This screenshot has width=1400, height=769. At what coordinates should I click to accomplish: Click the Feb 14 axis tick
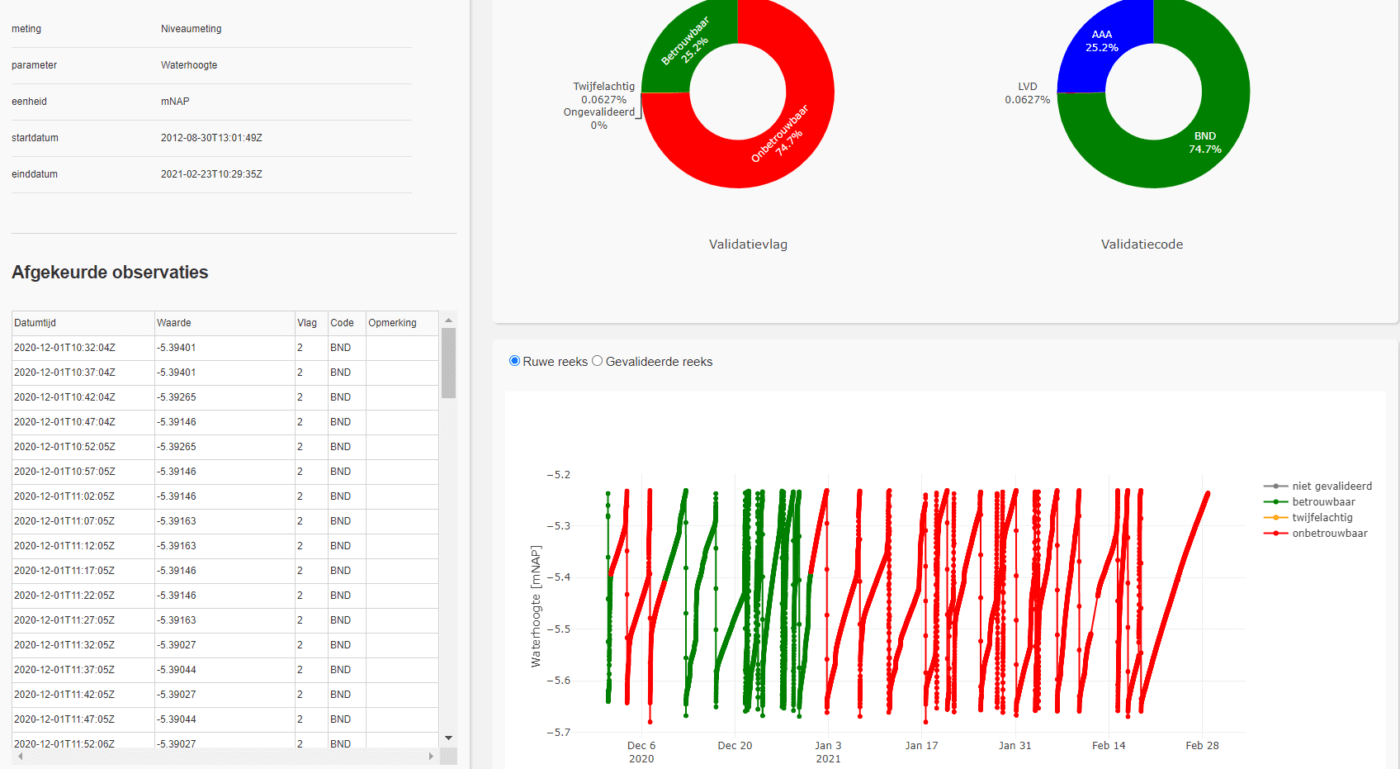click(1108, 746)
